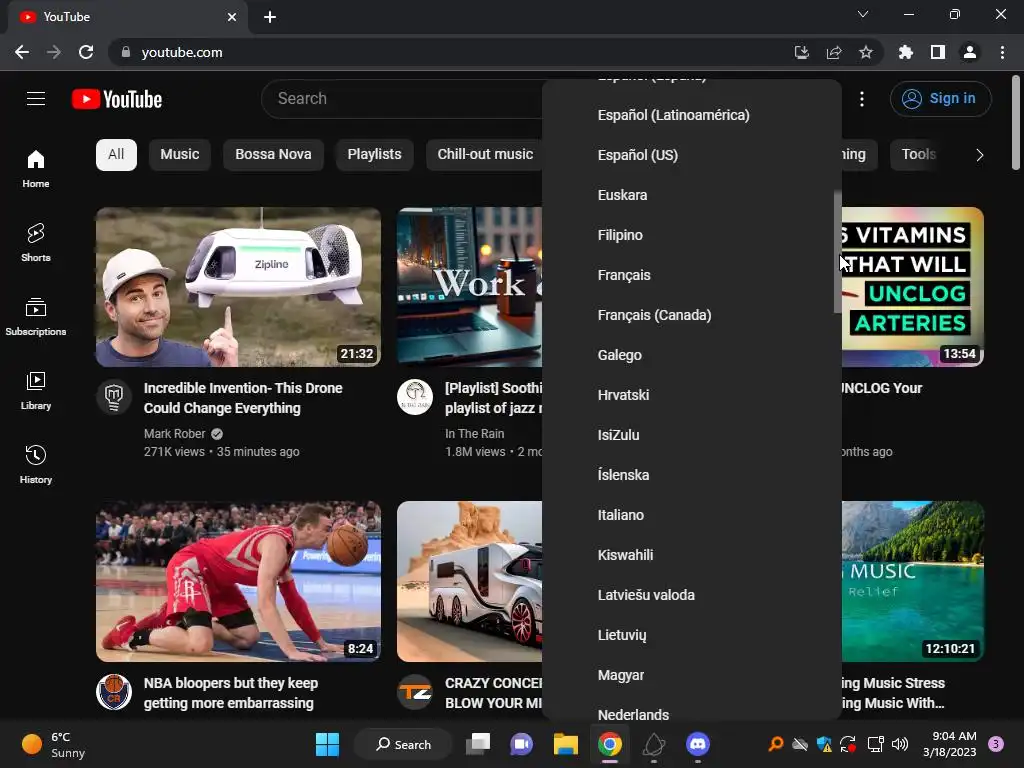Choose Euskara language
1024x768 pixels.
[692, 195]
